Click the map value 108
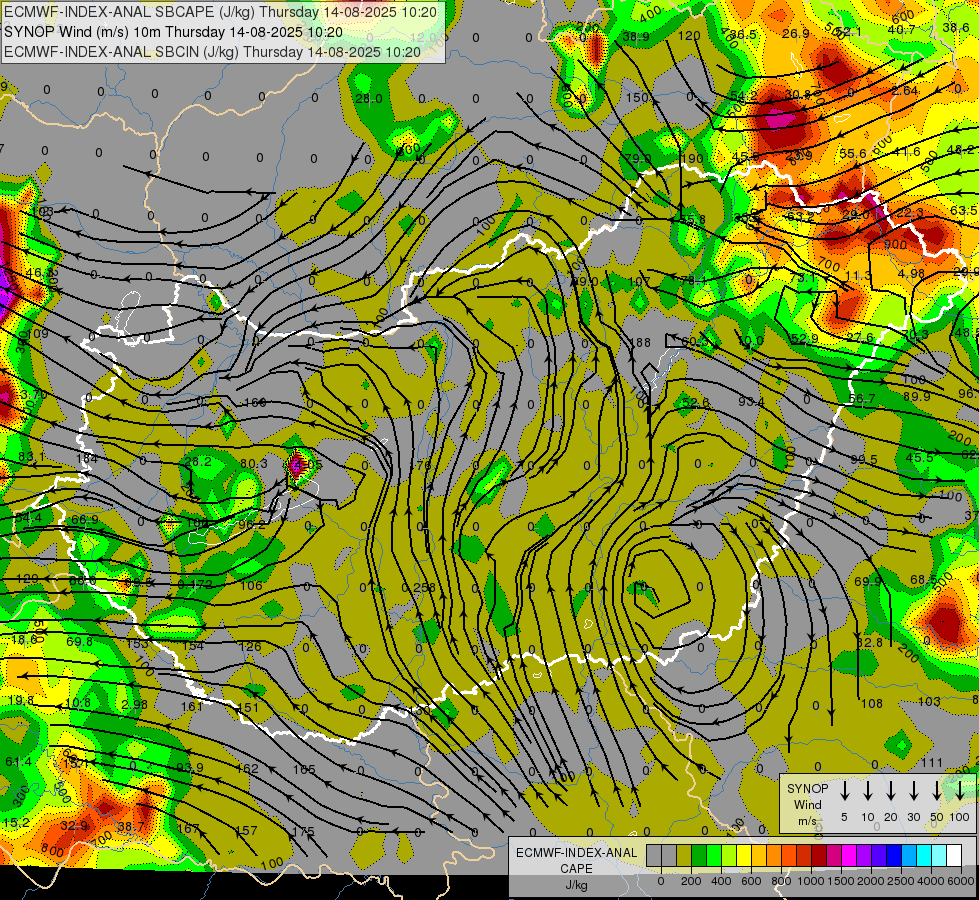This screenshot has height=900, width=979. click(x=872, y=704)
